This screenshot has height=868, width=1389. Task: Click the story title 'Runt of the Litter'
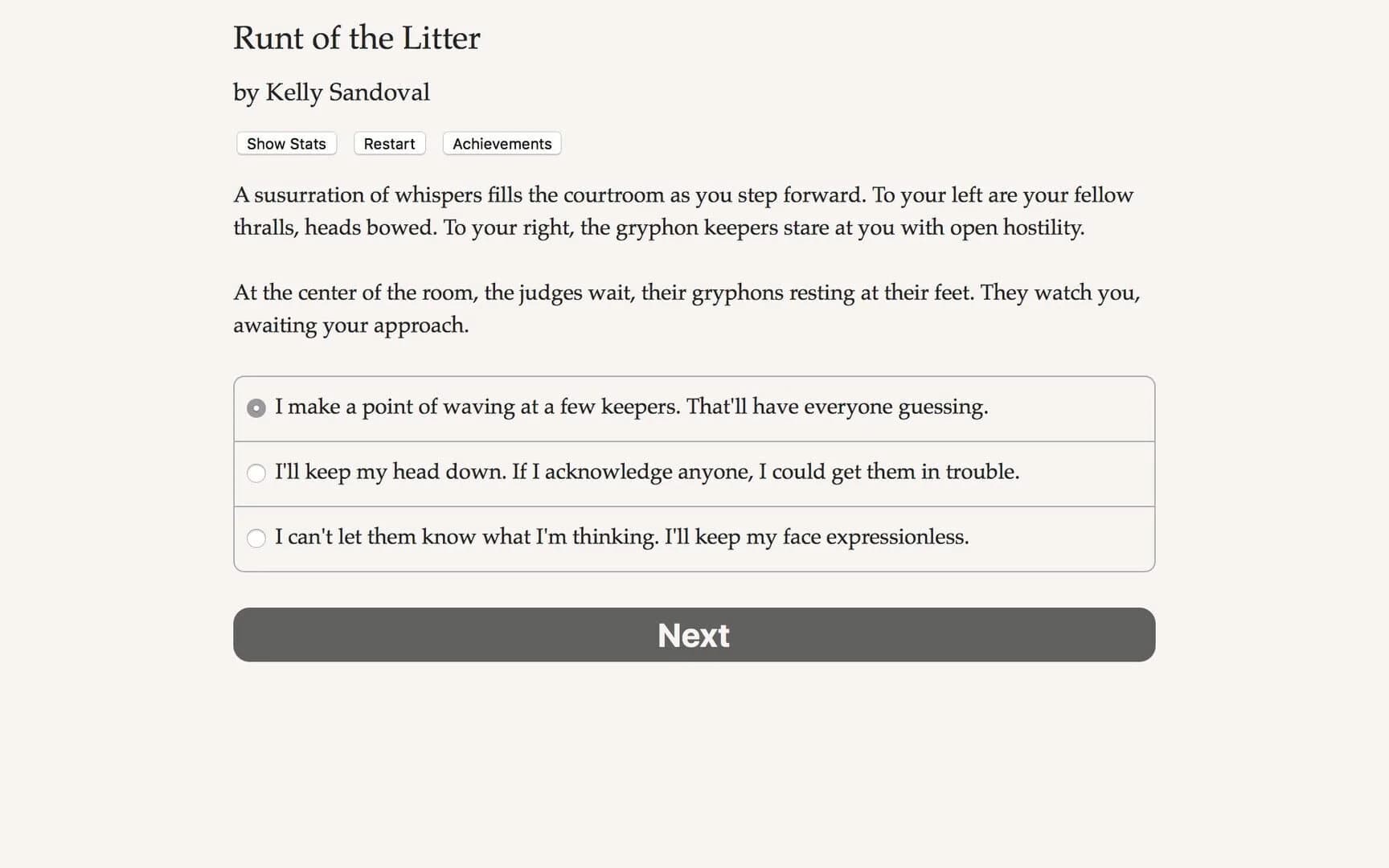(x=356, y=38)
